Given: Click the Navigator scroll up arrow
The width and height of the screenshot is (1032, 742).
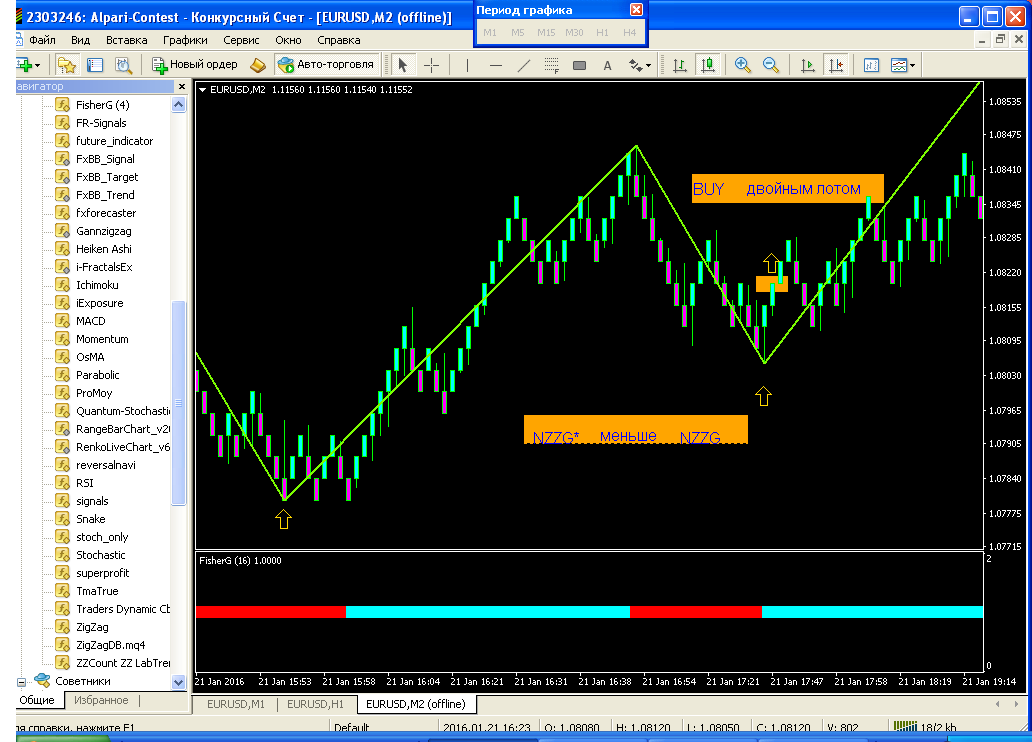Looking at the screenshot, I should 178,105.
